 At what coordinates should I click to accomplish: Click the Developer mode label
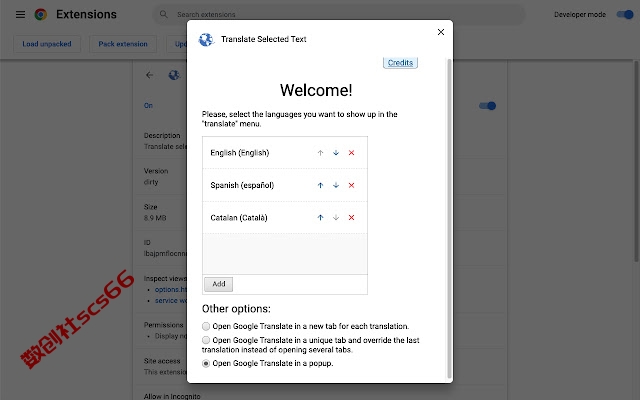[x=580, y=15]
